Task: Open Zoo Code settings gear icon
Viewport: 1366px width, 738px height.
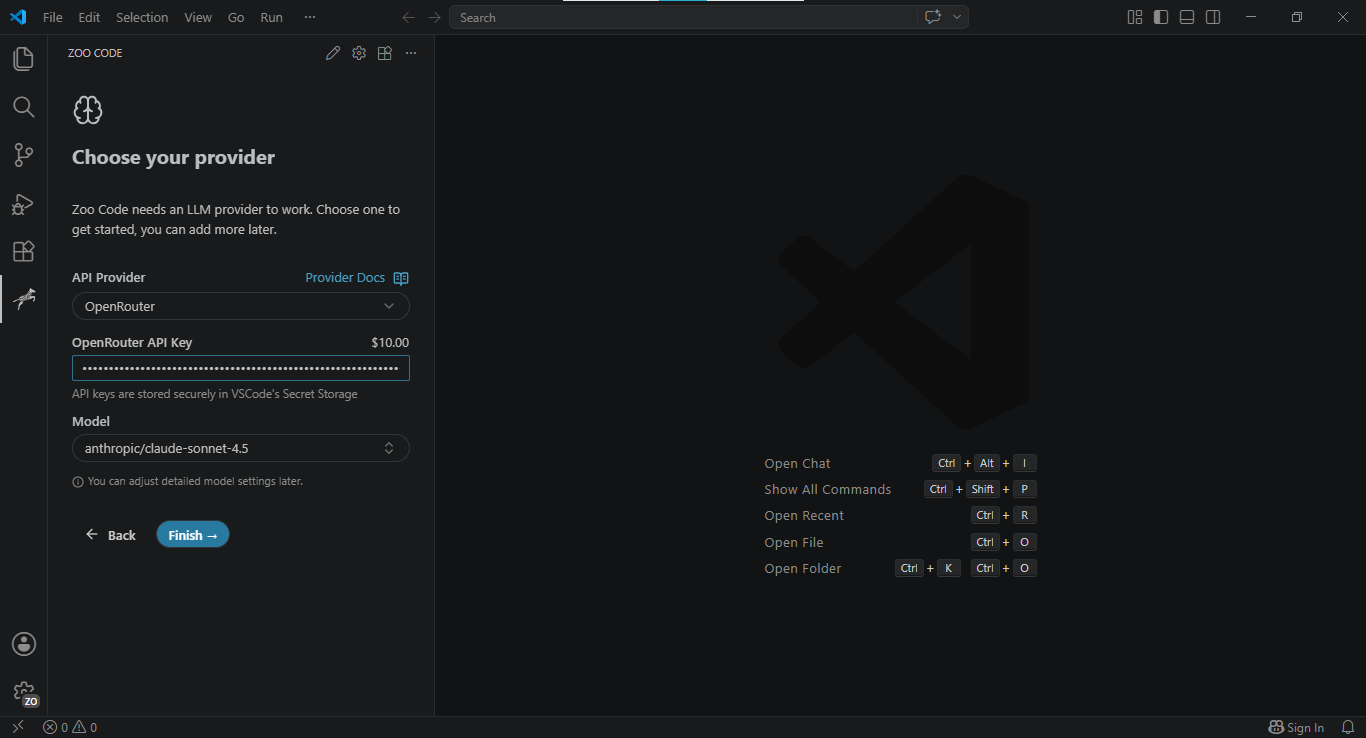Action: pos(359,53)
